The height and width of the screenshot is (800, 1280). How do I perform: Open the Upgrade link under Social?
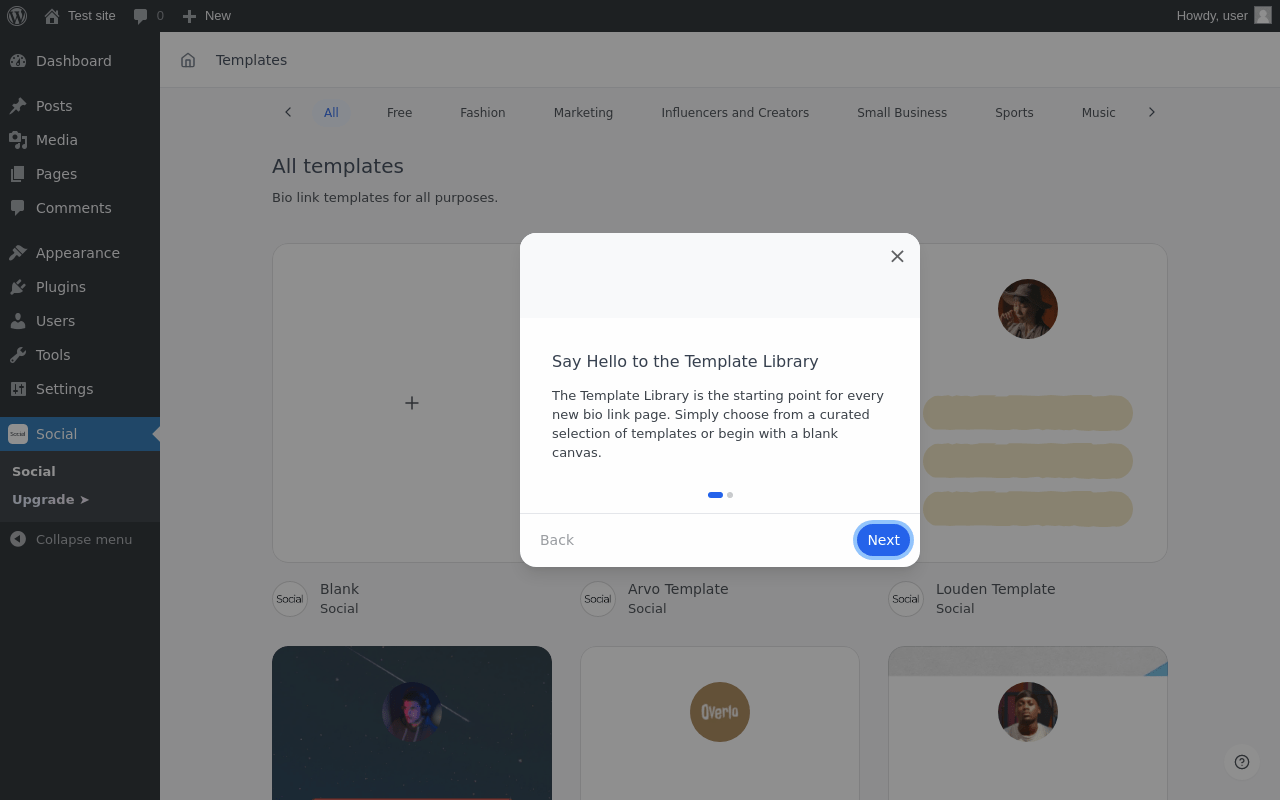(x=51, y=499)
